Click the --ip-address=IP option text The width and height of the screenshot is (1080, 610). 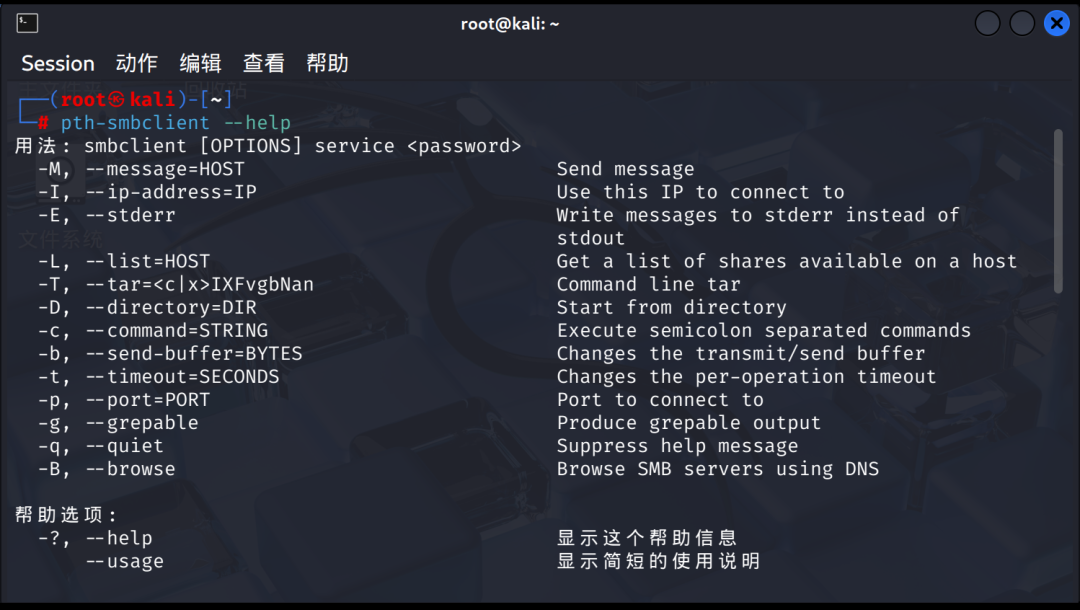tap(171, 192)
